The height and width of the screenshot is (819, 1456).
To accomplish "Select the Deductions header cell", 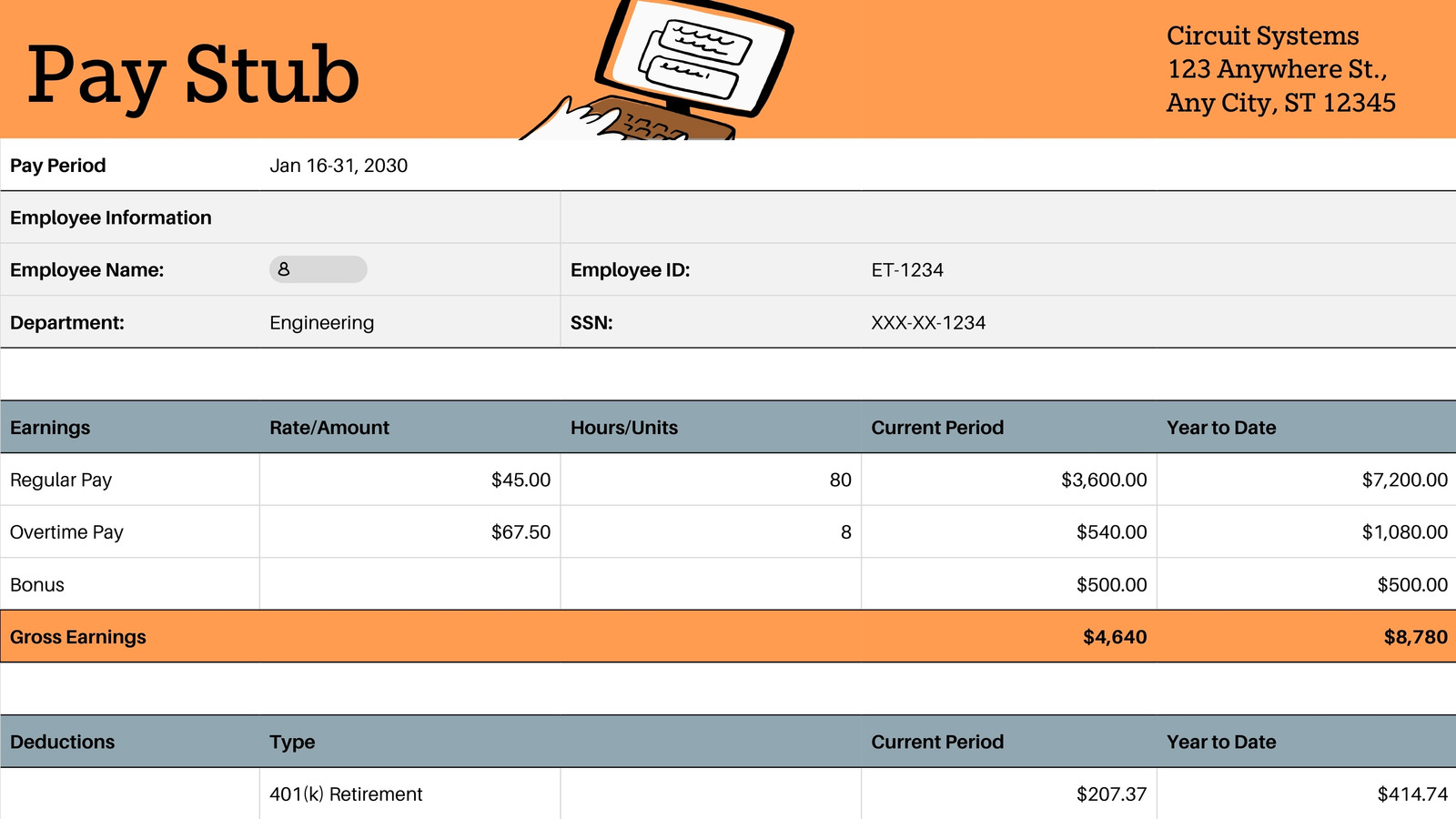I will [x=130, y=742].
